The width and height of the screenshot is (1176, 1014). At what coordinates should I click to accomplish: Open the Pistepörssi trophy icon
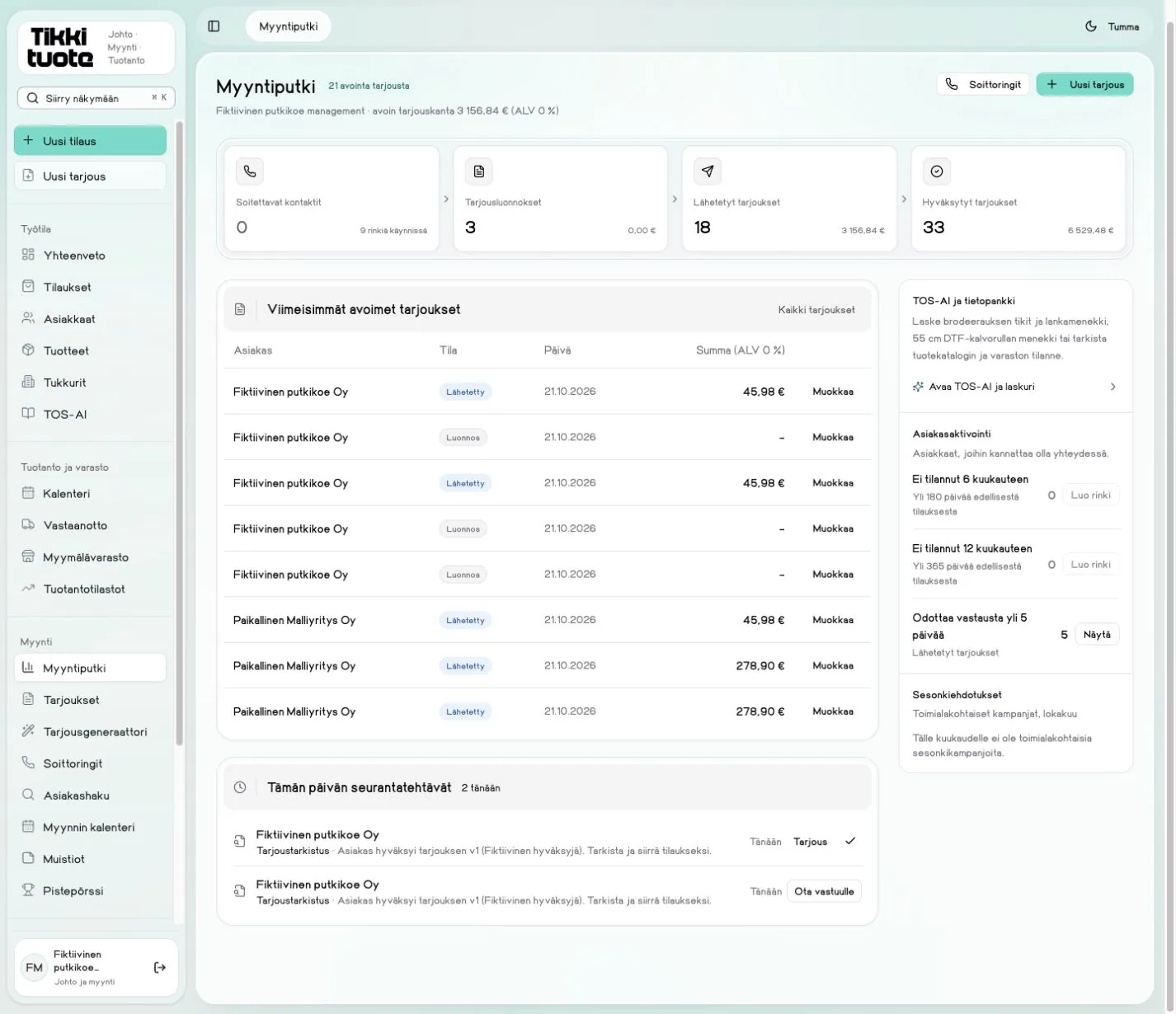28,890
